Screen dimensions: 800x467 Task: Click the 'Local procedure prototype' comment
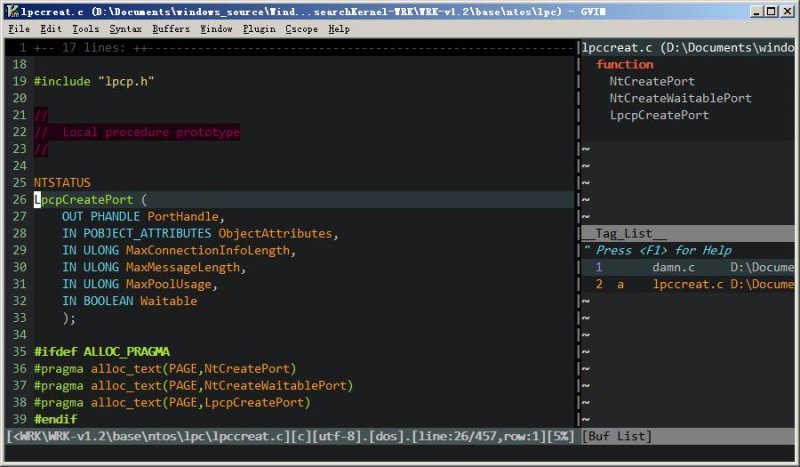[151, 132]
